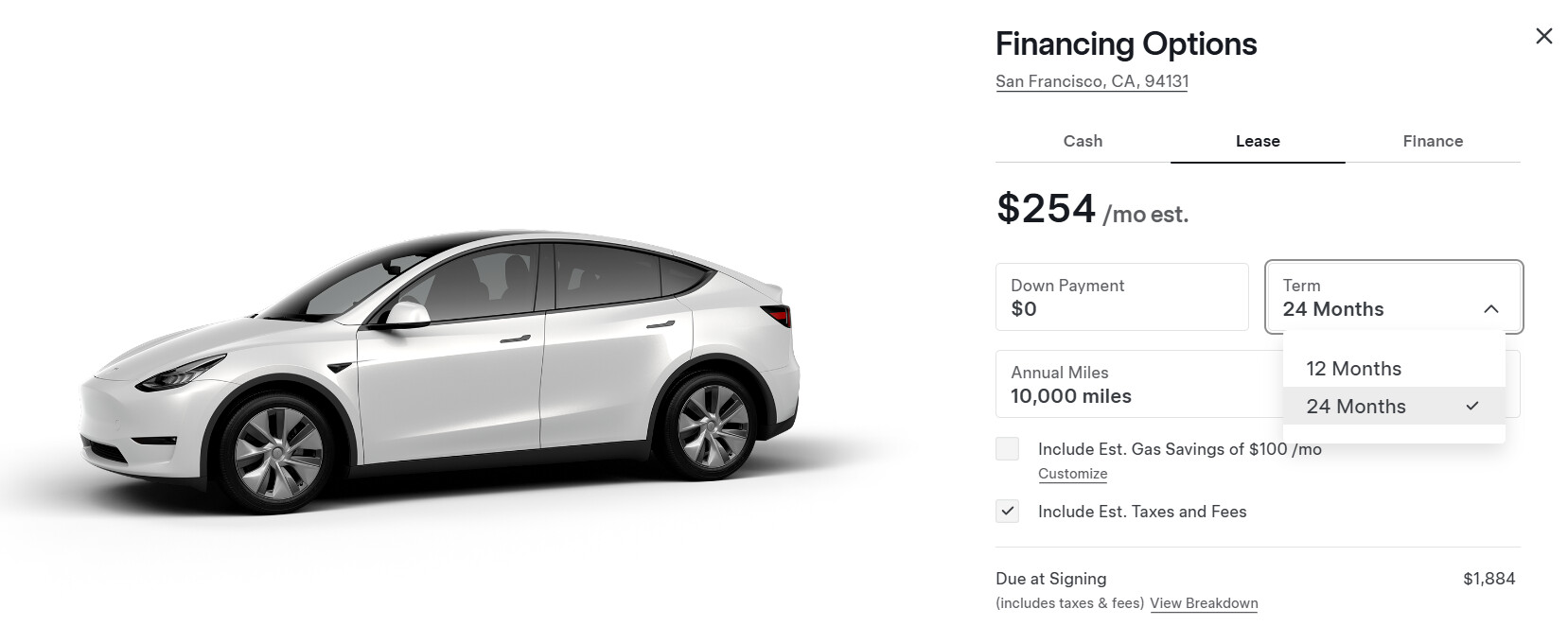
Task: Click the Term field label
Action: (1301, 286)
